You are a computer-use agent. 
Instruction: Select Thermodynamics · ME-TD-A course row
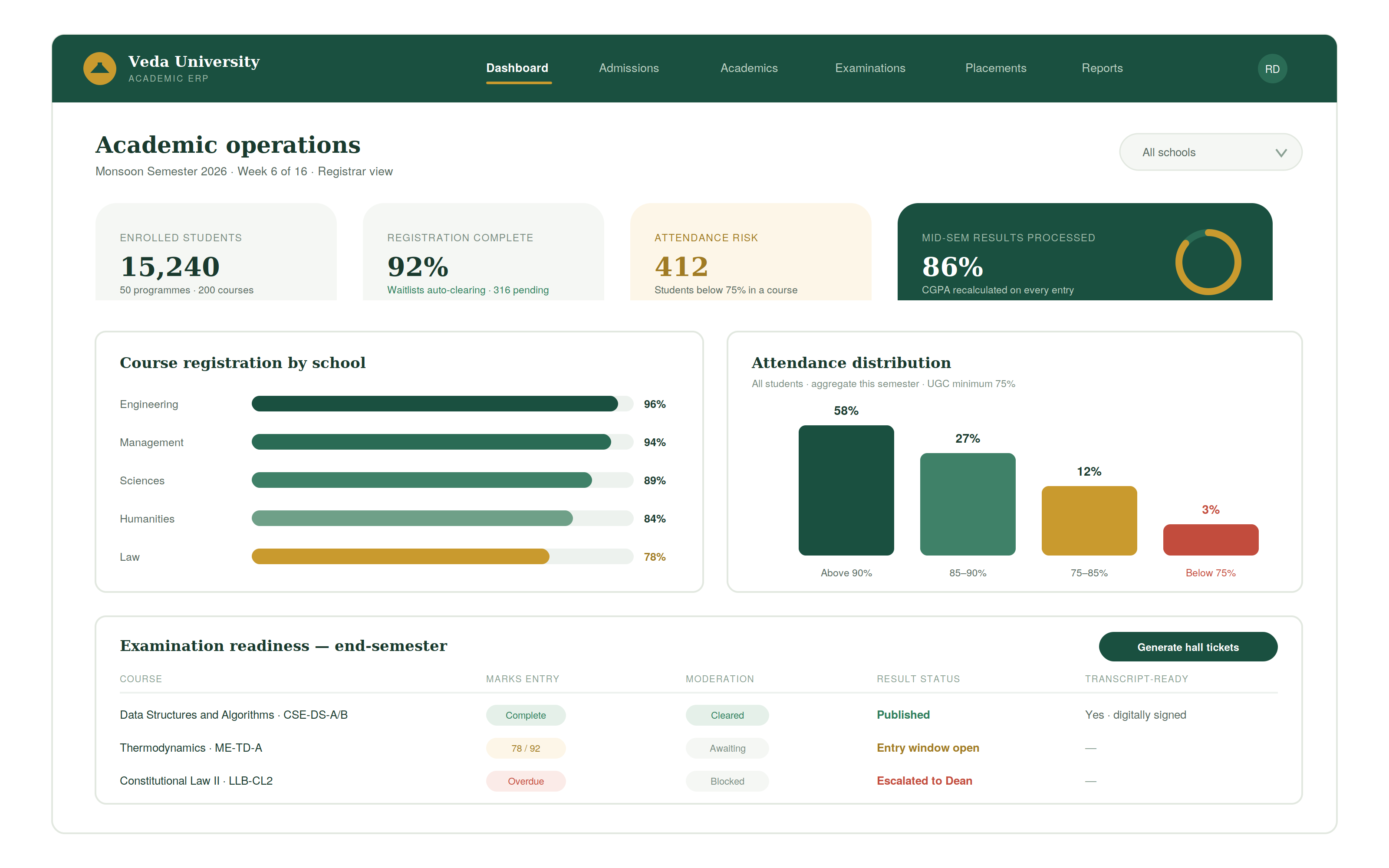pyautogui.click(x=698, y=748)
